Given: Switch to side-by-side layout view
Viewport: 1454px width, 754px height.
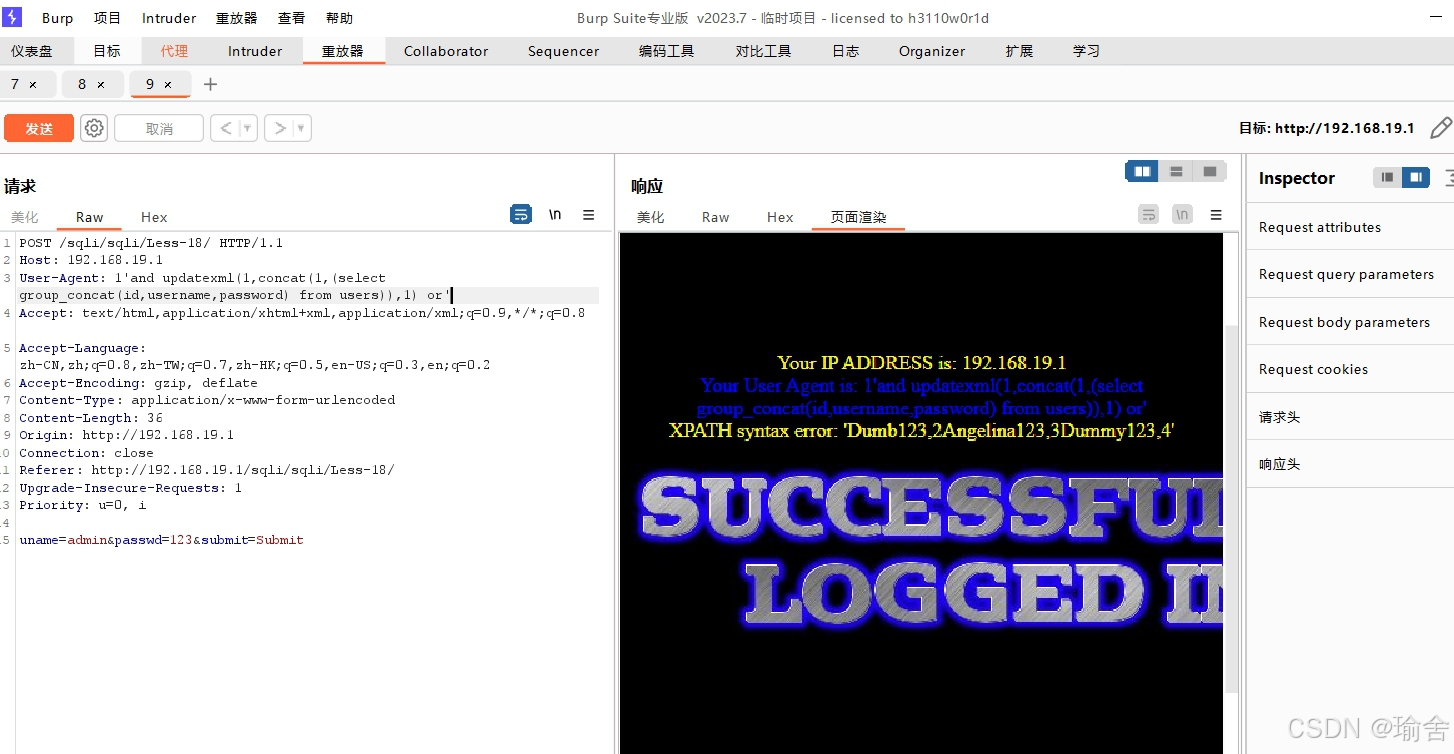Looking at the screenshot, I should click(x=1142, y=172).
